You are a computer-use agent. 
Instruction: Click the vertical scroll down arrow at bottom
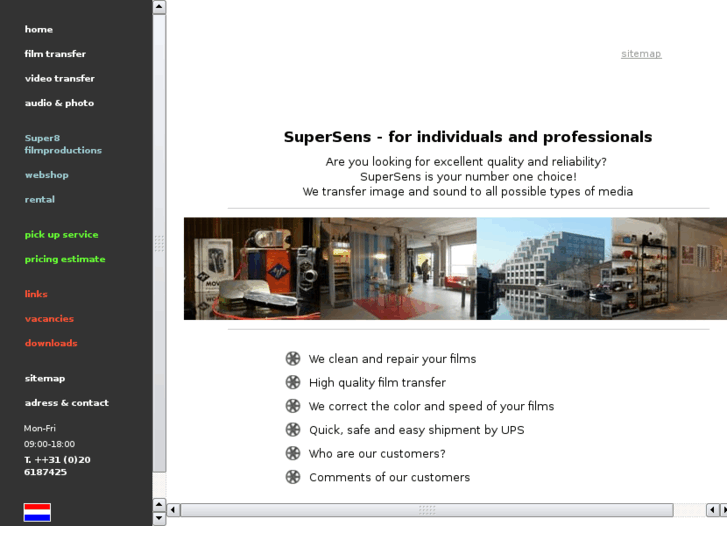click(159, 518)
